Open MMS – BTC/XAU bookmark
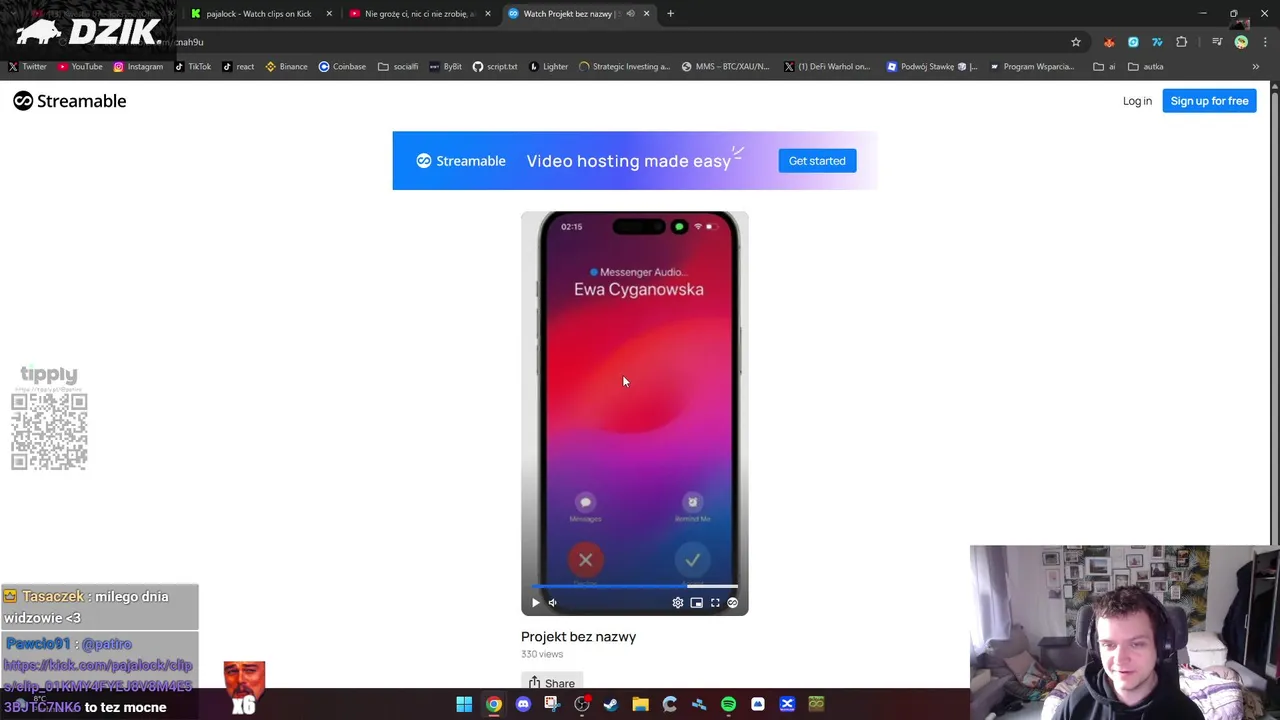The width and height of the screenshot is (1280, 720). [x=726, y=67]
